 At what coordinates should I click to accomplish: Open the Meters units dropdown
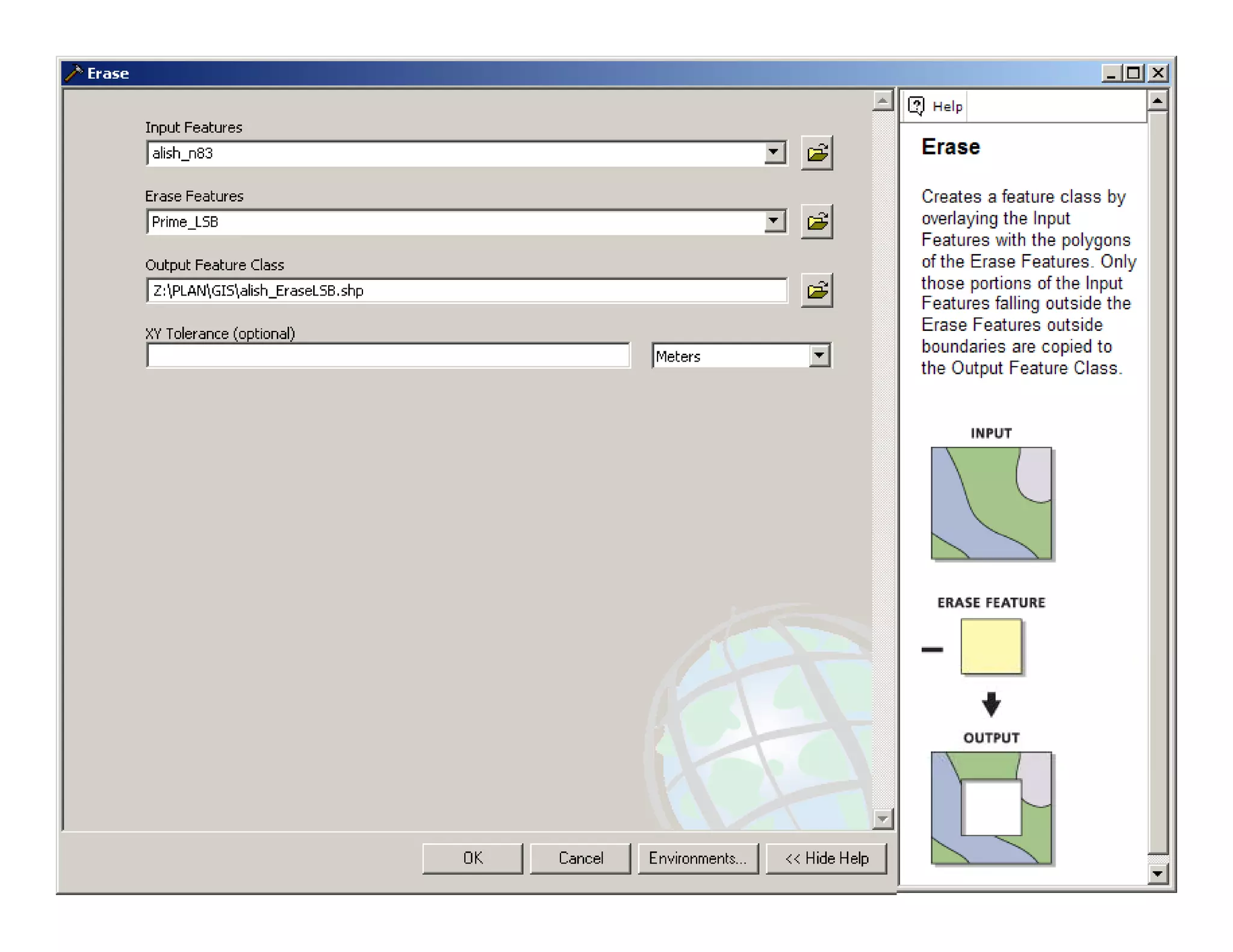[x=819, y=356]
